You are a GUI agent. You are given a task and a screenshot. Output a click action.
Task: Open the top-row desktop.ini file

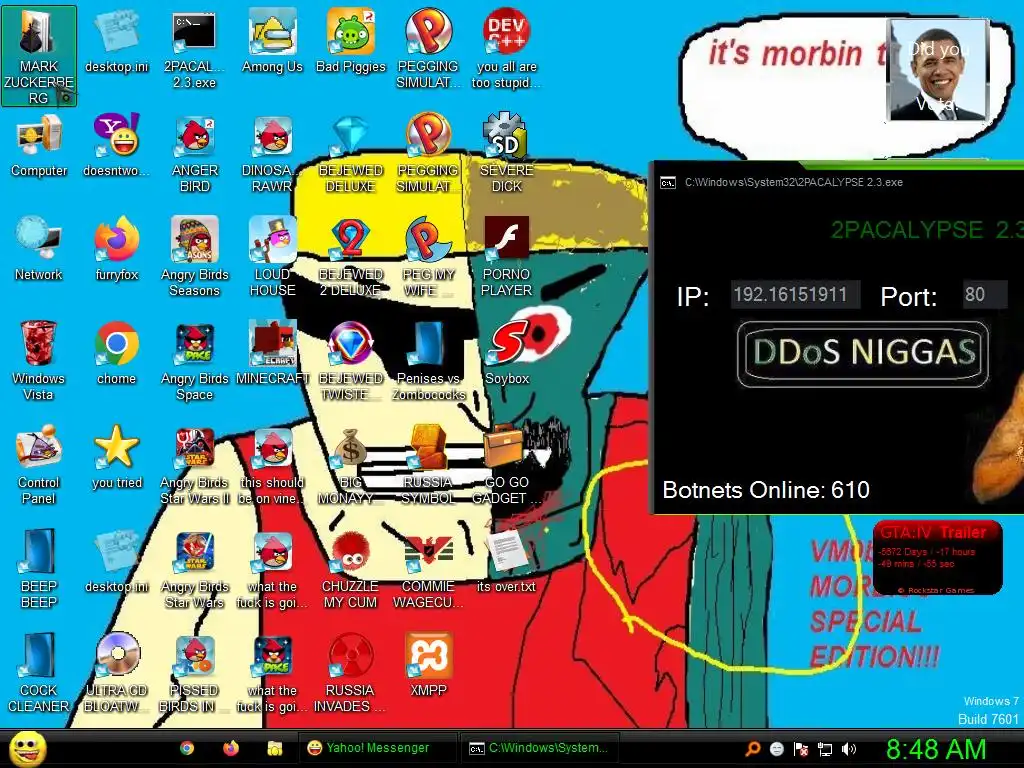[x=117, y=42]
